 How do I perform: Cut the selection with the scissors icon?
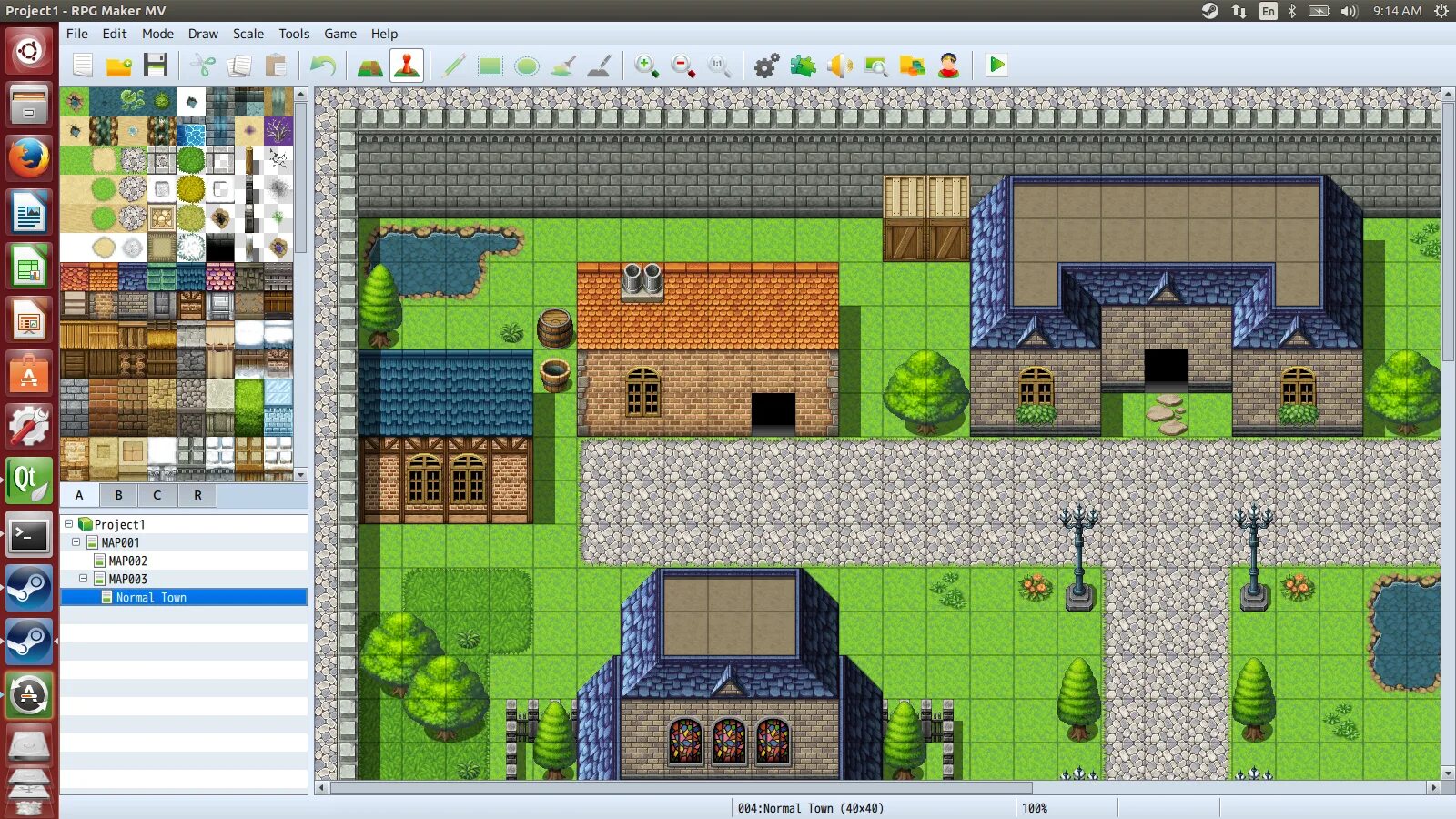(203, 66)
